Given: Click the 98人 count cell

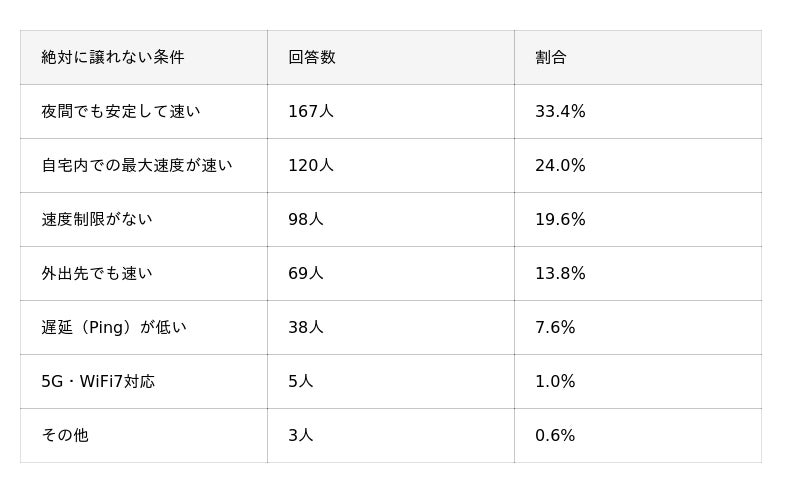Looking at the screenshot, I should click(x=306, y=219).
